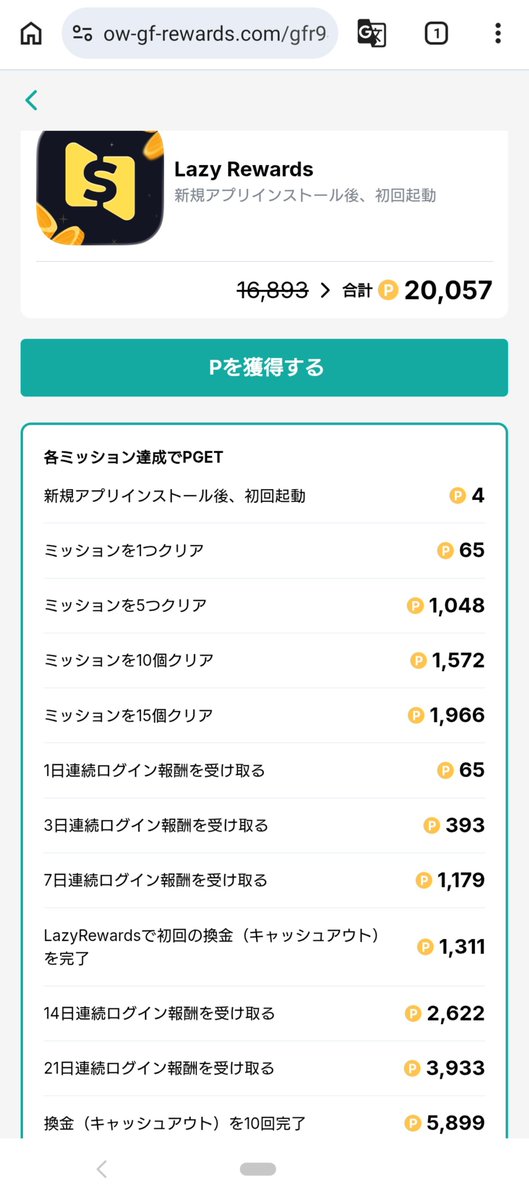Click the Pを獲得する button

point(264,367)
